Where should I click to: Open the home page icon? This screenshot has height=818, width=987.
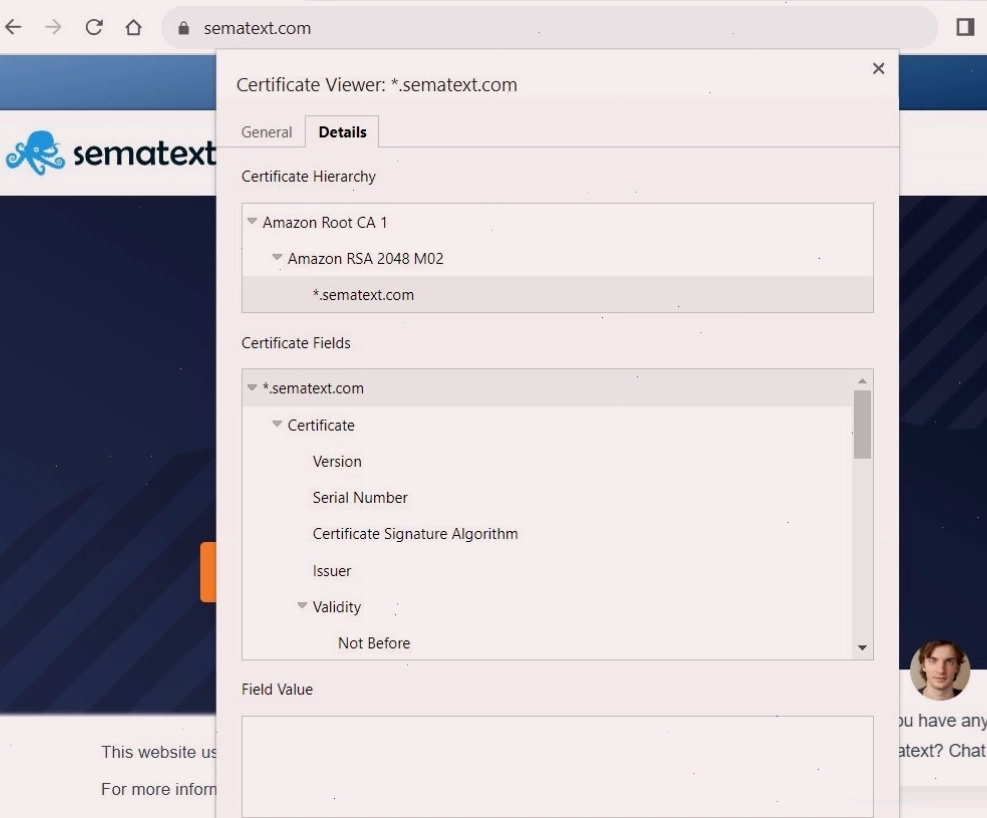click(133, 27)
